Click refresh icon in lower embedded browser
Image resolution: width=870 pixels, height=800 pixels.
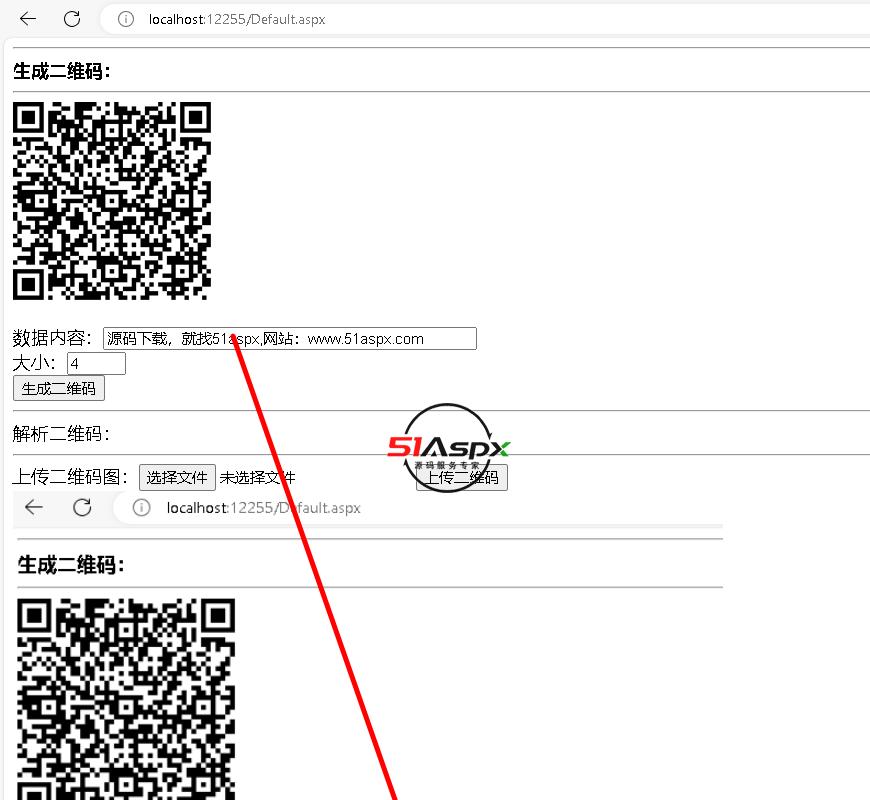pyautogui.click(x=82, y=507)
